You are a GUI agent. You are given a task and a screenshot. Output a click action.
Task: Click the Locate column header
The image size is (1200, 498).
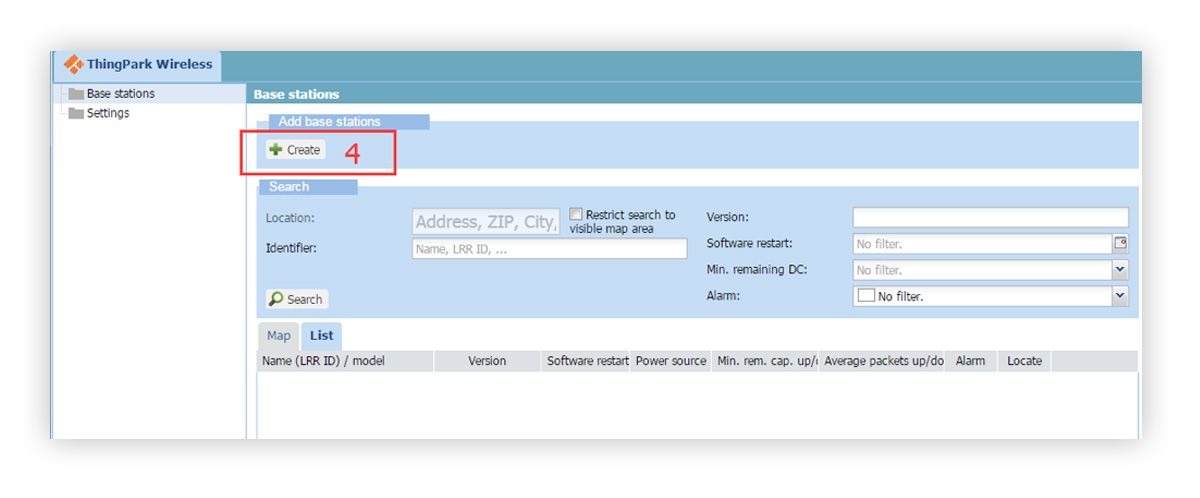tap(1024, 361)
